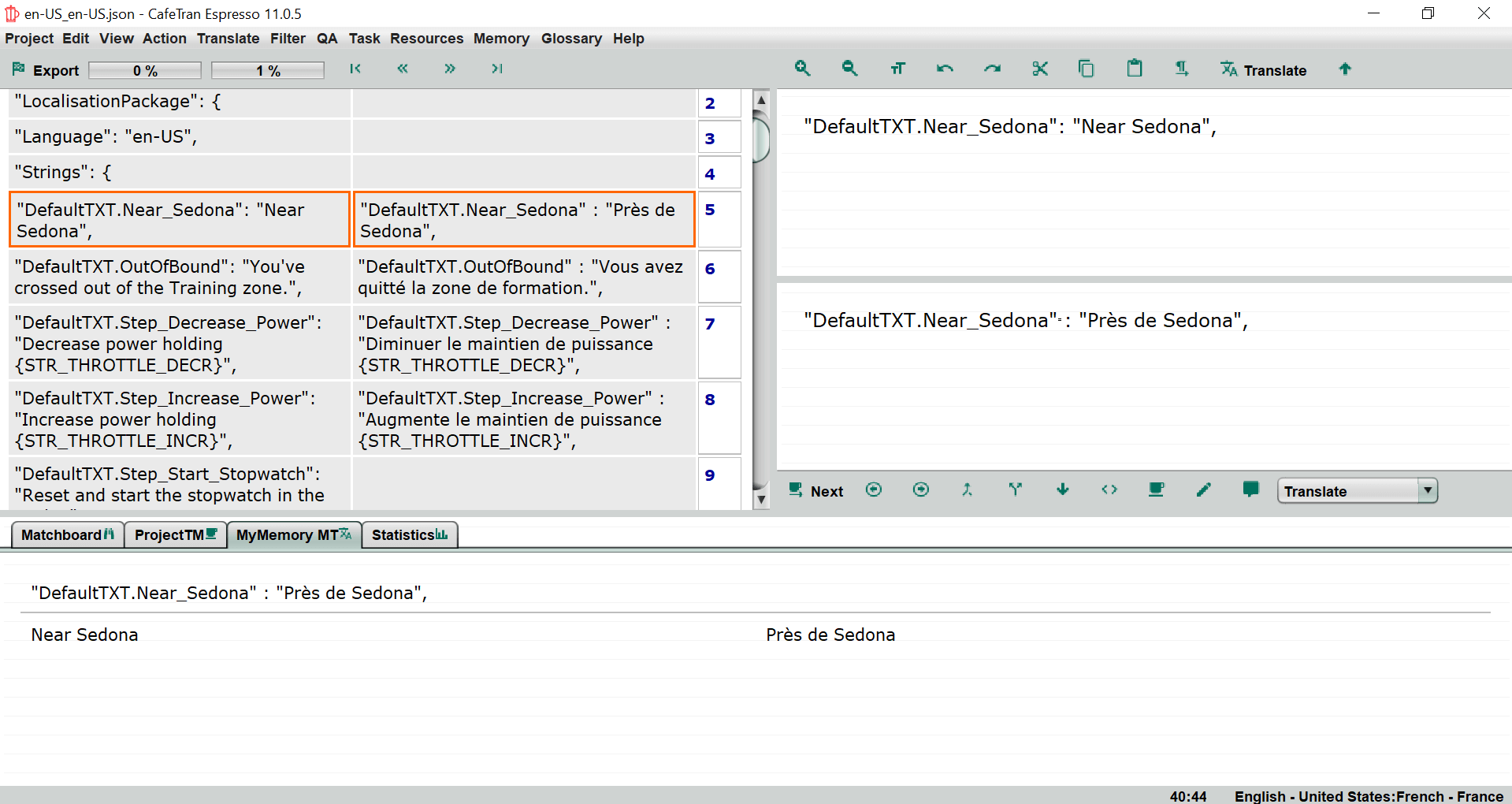This screenshot has width=1512, height=804.
Task: Click the circled left arrow icon
Action: click(x=873, y=489)
